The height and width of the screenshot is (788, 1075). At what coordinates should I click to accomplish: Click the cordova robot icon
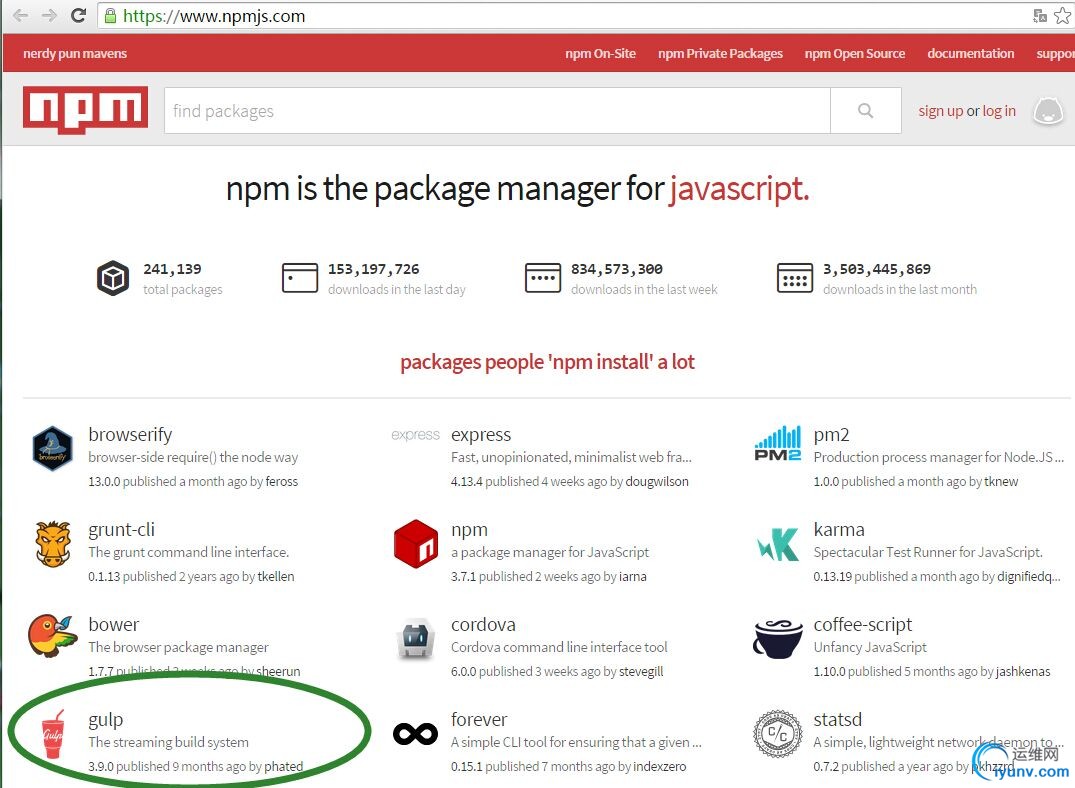pos(416,639)
